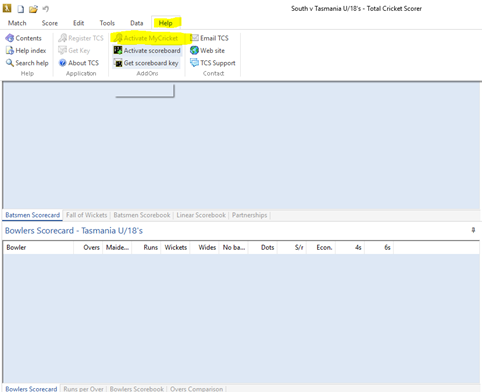Click the Email TCS envelope icon
This screenshot has height=392, width=482.
[194, 38]
